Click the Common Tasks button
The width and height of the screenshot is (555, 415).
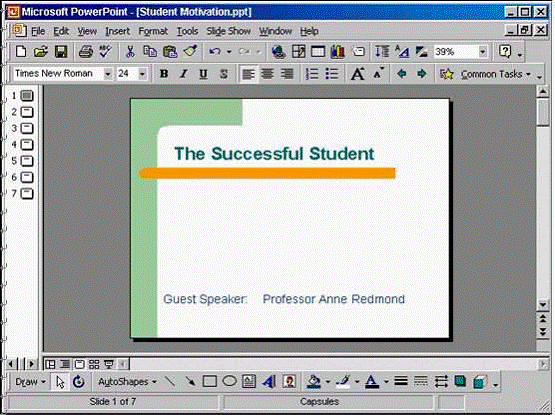tap(486, 74)
